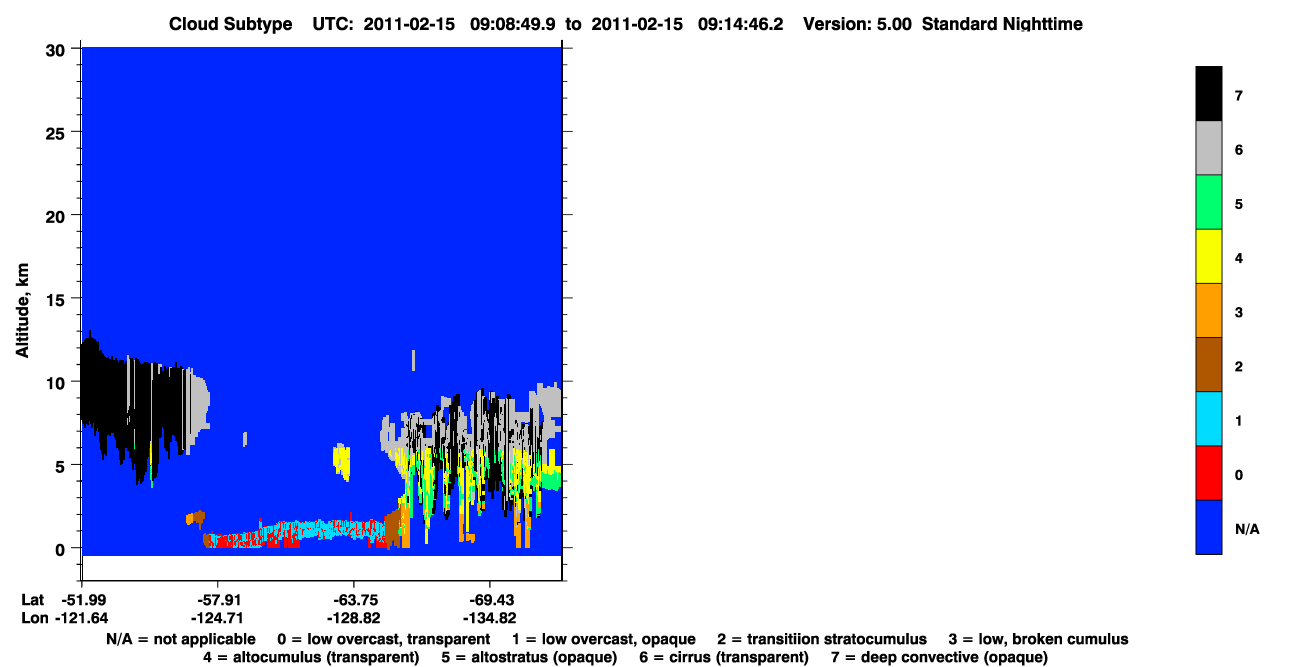The image size is (1300, 667).
Task: Click the black color swatch labeled 7
Action: (x=1209, y=94)
